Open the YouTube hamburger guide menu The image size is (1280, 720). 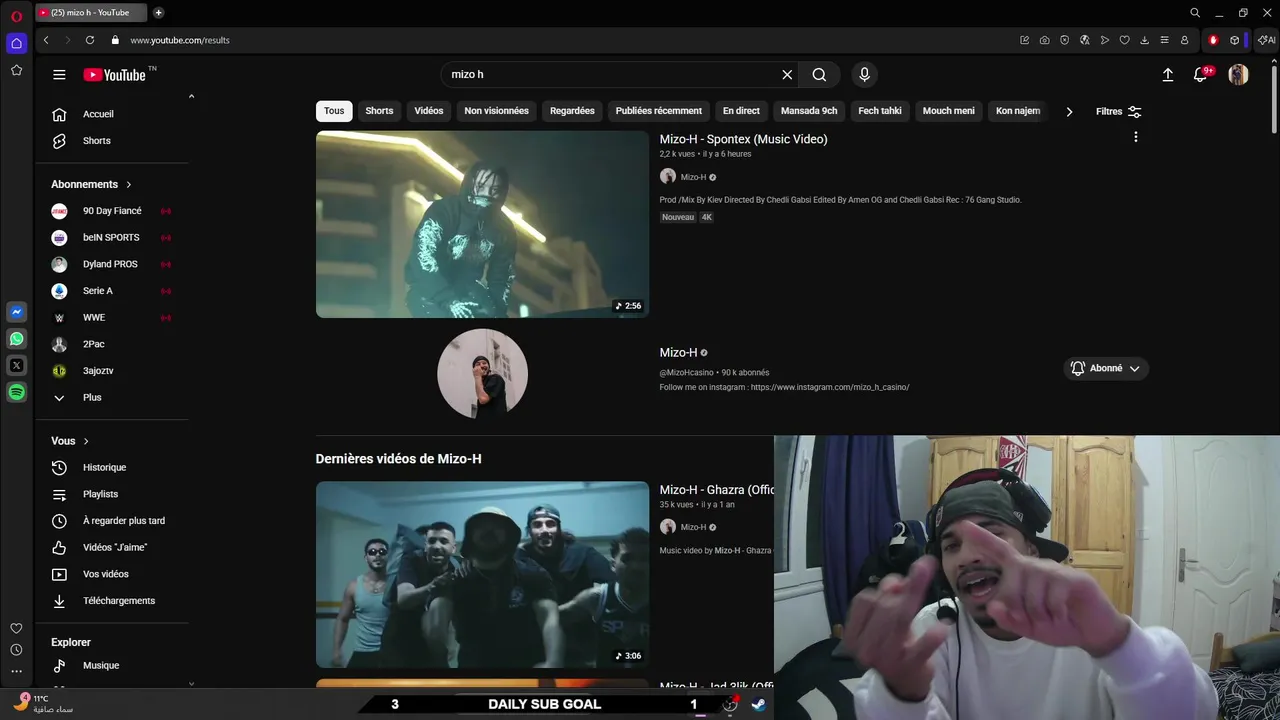click(x=59, y=75)
